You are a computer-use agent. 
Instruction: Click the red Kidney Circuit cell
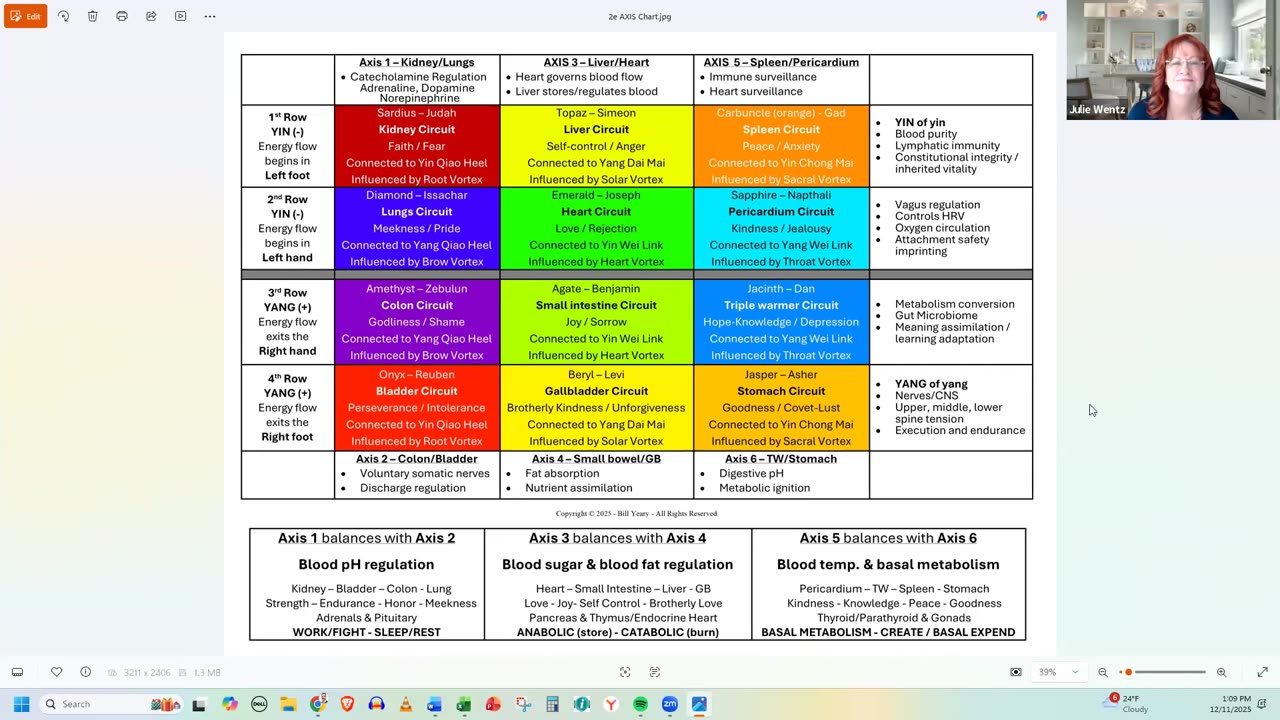(417, 146)
